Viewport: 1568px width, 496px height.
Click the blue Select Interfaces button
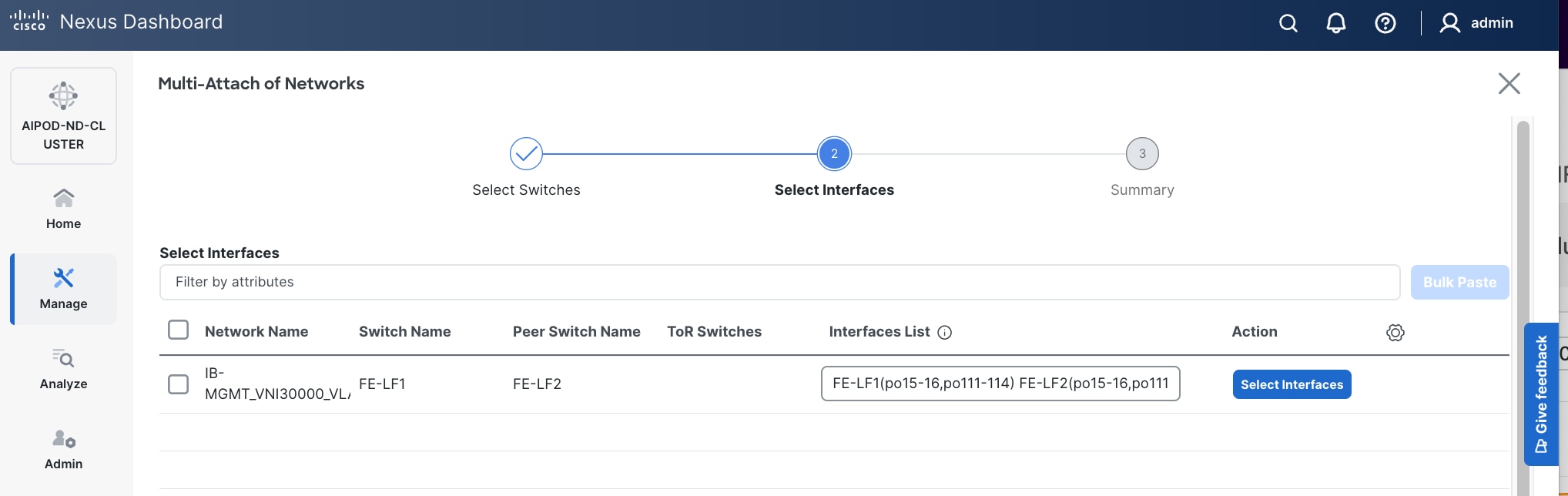pos(1292,384)
